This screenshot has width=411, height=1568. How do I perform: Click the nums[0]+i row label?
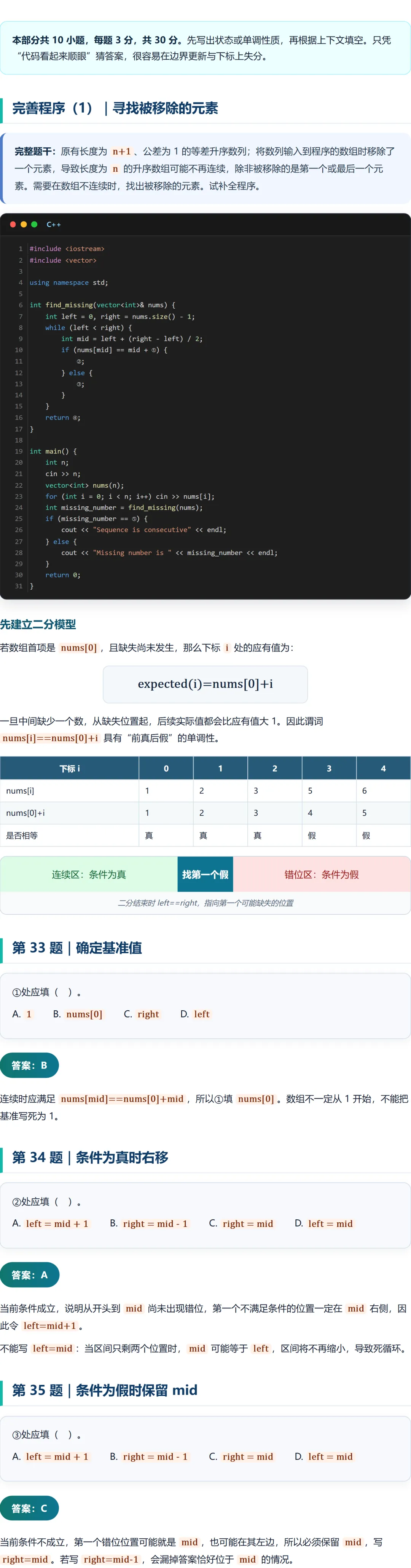pyautogui.click(x=25, y=813)
